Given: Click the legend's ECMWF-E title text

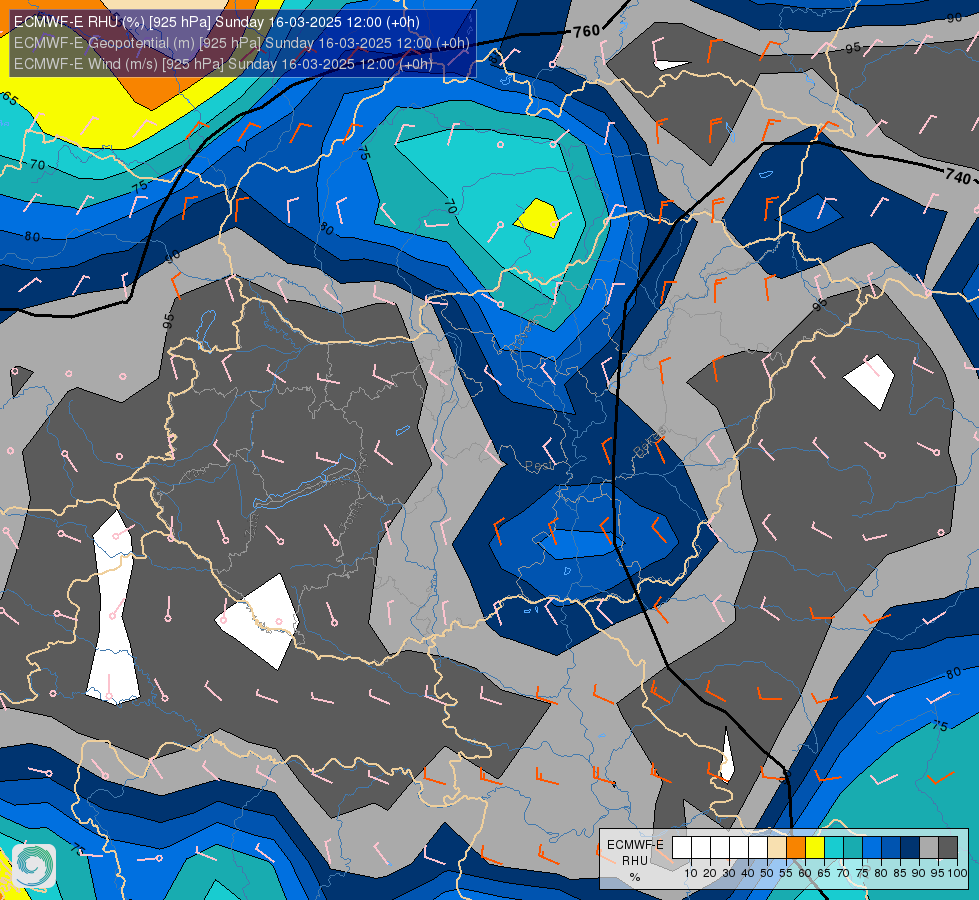Looking at the screenshot, I should [635, 844].
